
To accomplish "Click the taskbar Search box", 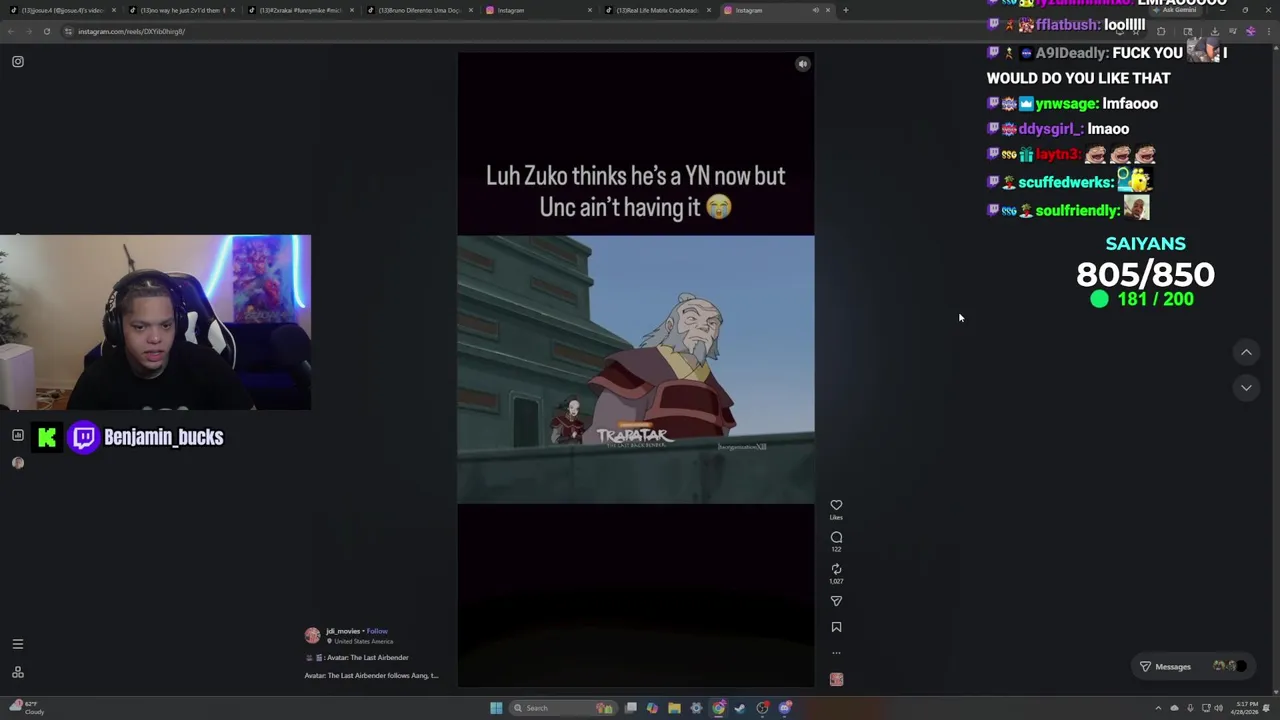I will (562, 708).
